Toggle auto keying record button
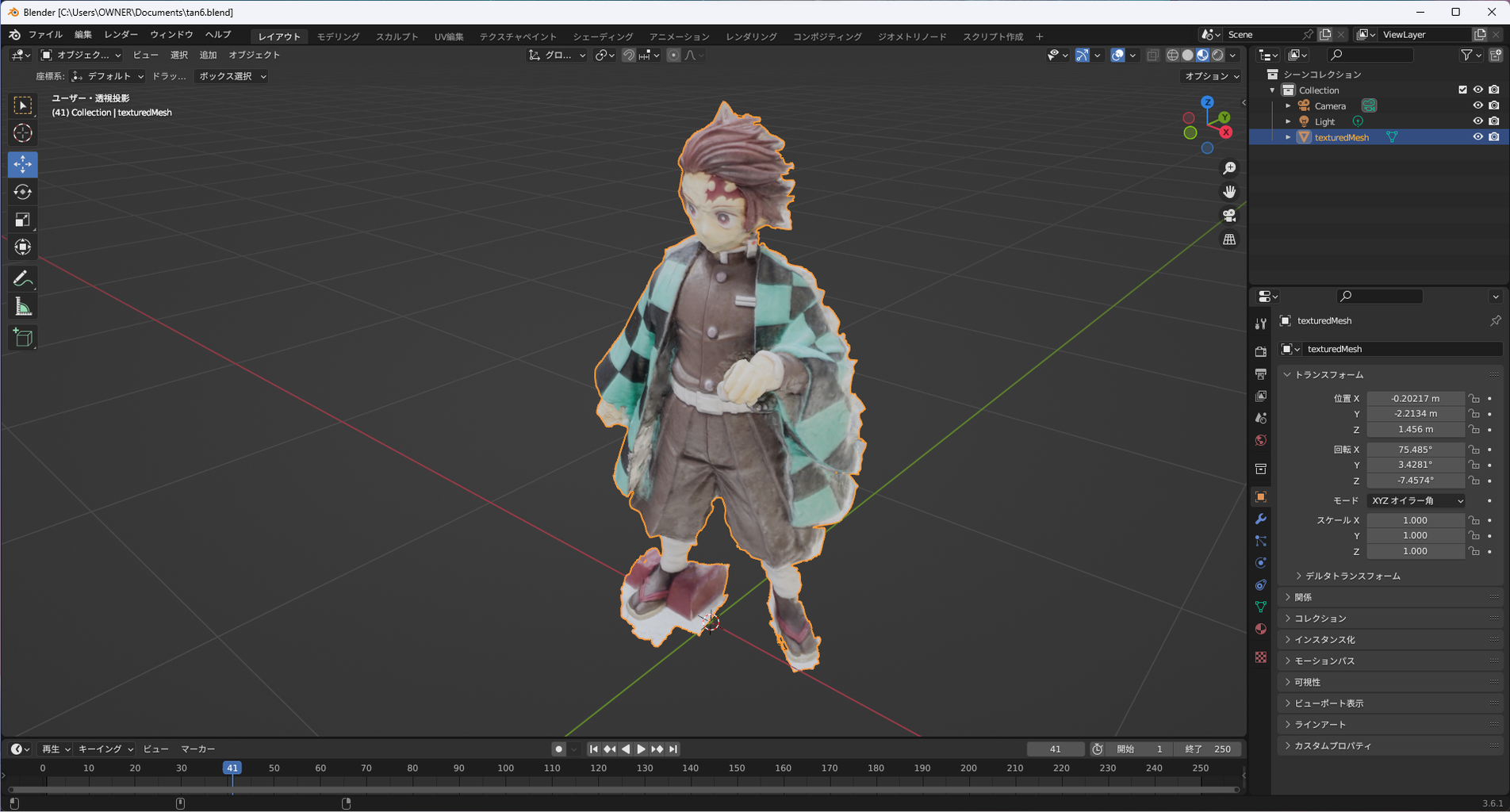Screen dimensions: 1510x812 click(x=559, y=749)
